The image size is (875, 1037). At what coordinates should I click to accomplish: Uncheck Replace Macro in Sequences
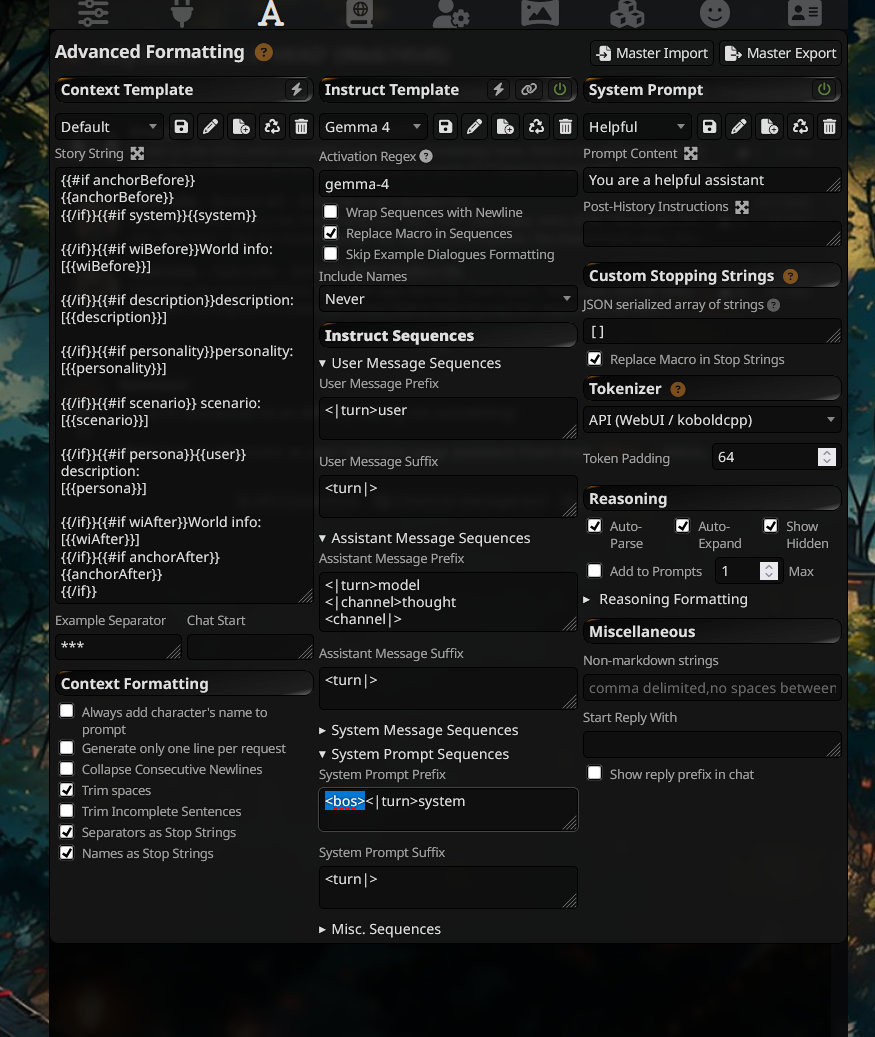(330, 233)
